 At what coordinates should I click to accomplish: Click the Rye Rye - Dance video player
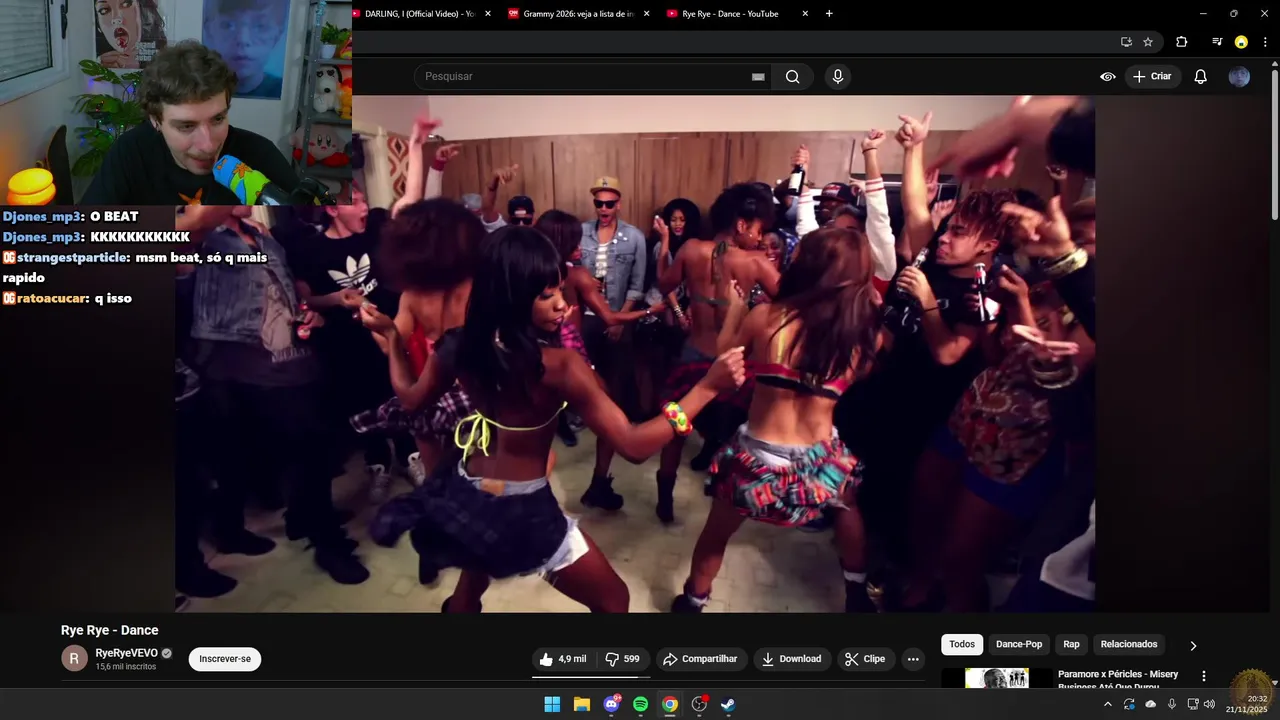635,354
